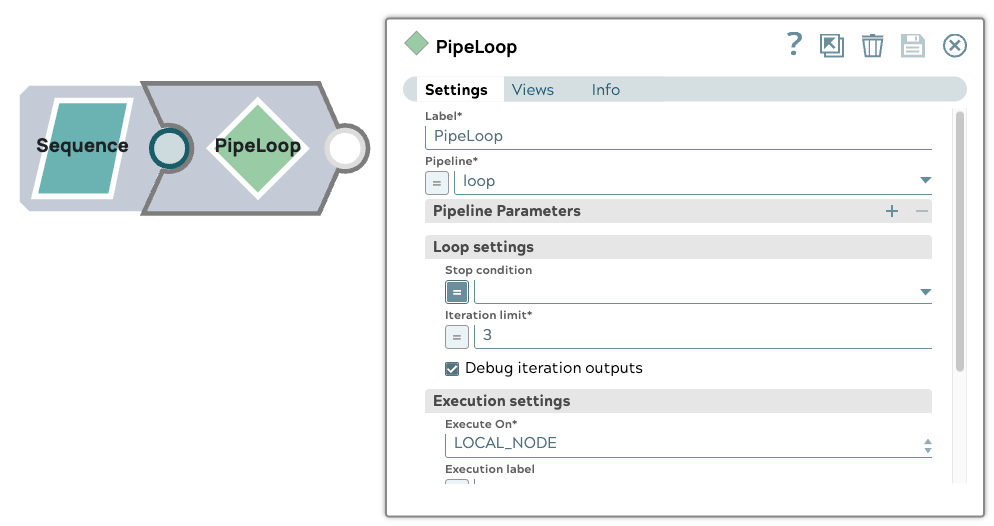This screenshot has width=994, height=526.
Task: Click the PipeLoop output view circle
Action: [346, 149]
